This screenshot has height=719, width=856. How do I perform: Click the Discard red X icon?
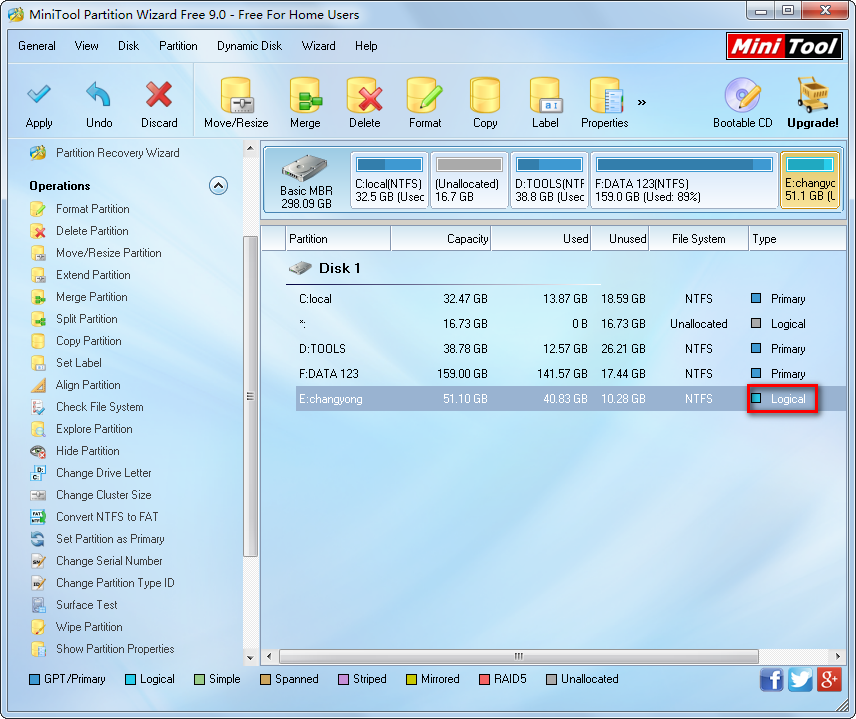159,96
